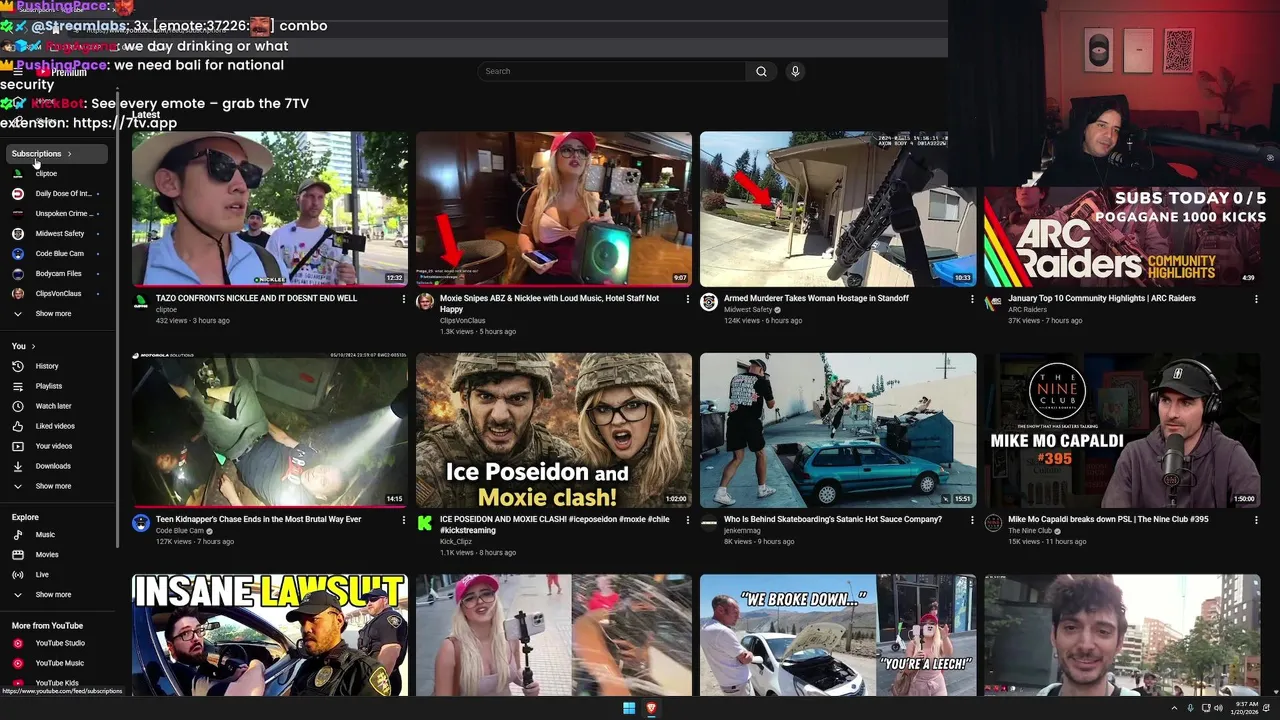Open Brave browser on taskbar
Screen dimensions: 1280x720
(x=651, y=708)
